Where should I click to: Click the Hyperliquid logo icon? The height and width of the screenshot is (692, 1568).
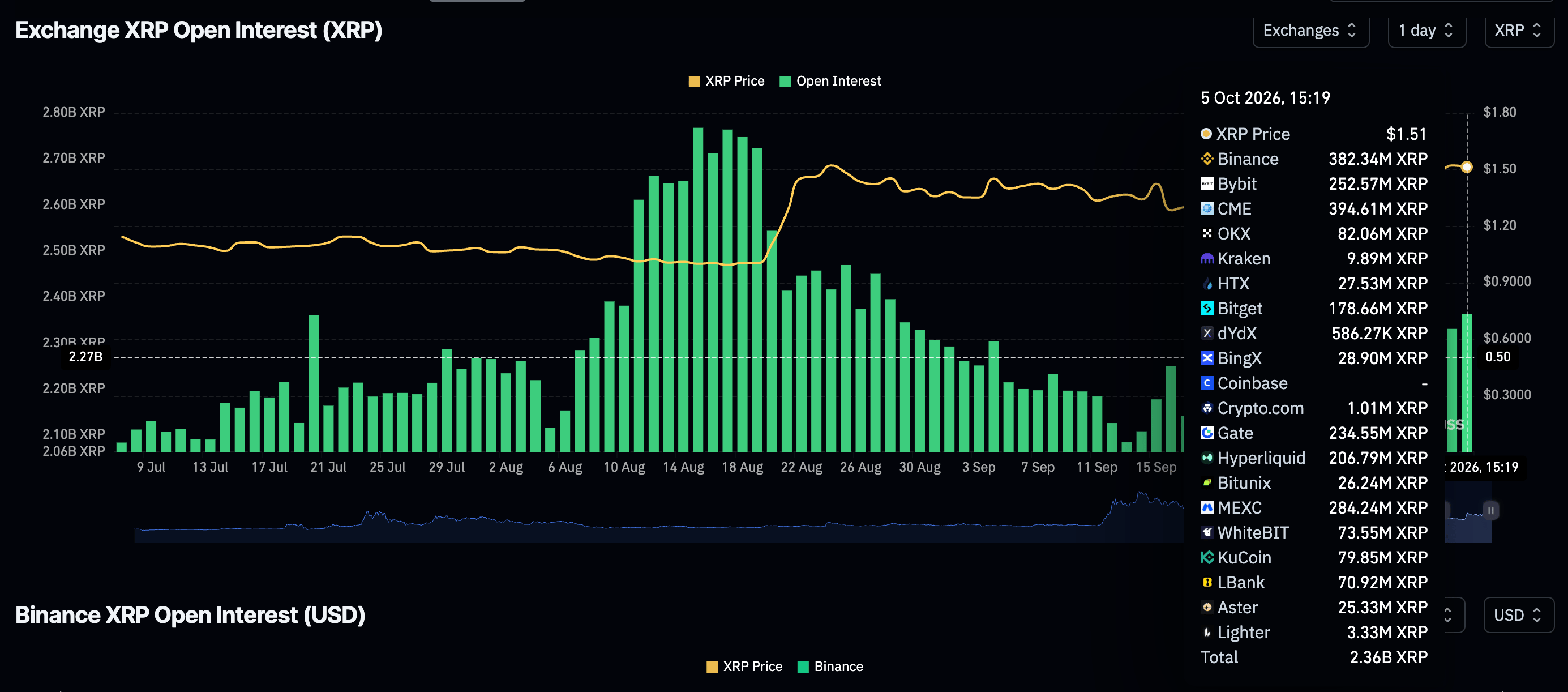[x=1206, y=458]
